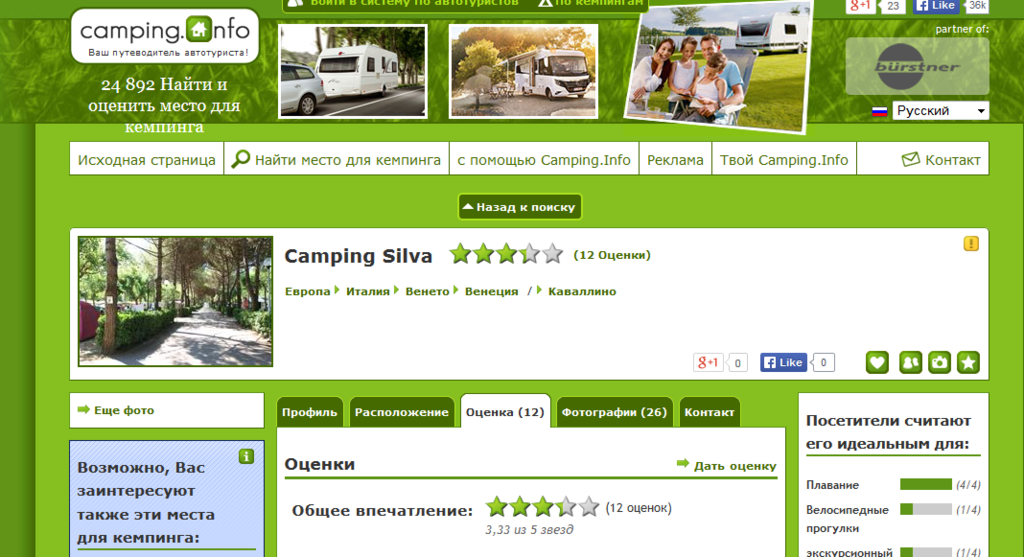Screen dimensions: 1024x557
Task: Click the Плавание rating bar
Action: [x=926, y=485]
